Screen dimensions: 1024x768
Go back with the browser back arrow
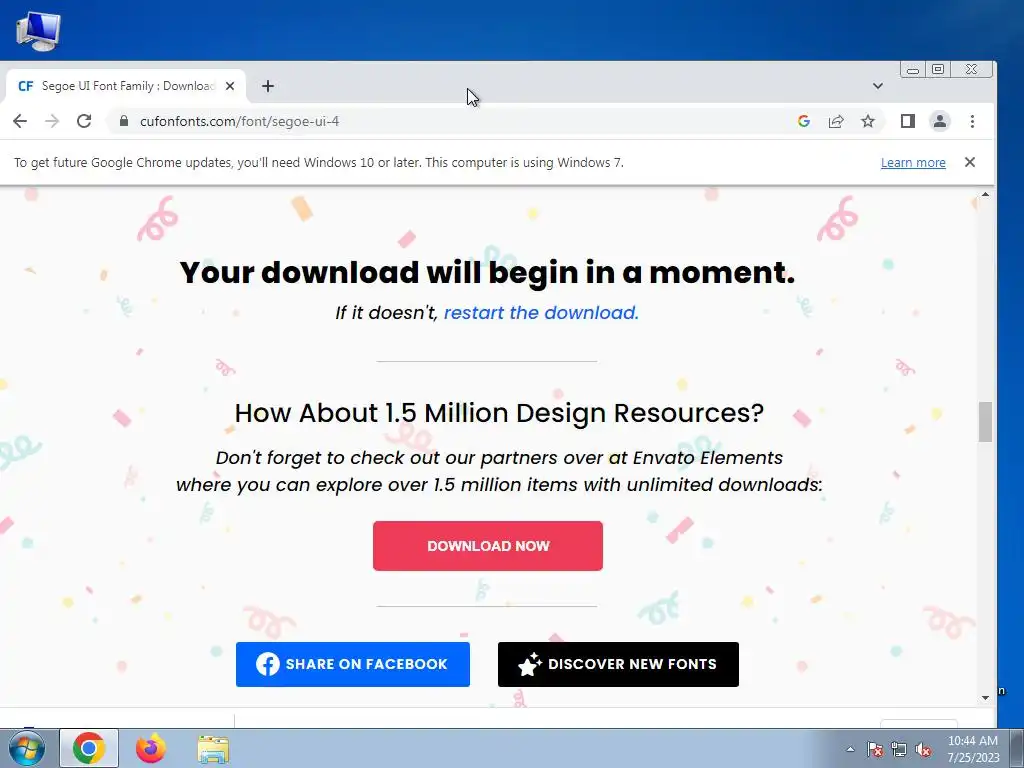tap(20, 121)
